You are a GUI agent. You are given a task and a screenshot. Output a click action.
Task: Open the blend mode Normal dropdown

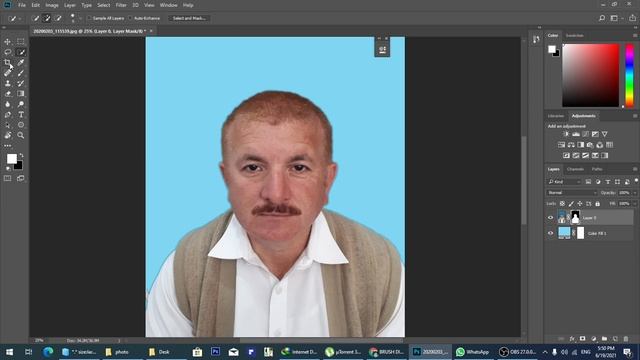coord(571,193)
